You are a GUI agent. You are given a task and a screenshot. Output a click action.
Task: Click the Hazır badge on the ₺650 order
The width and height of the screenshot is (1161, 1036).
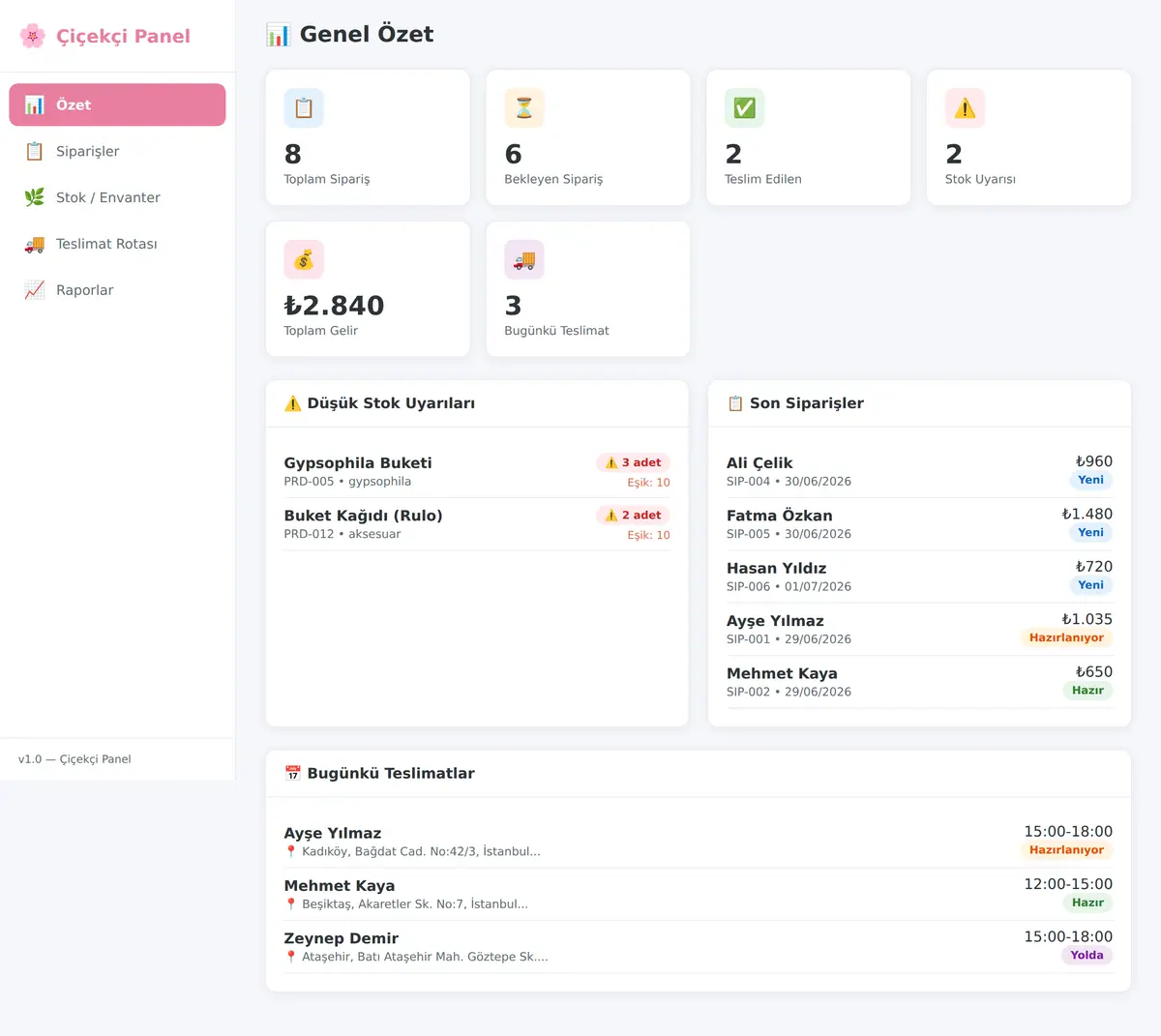coord(1087,691)
